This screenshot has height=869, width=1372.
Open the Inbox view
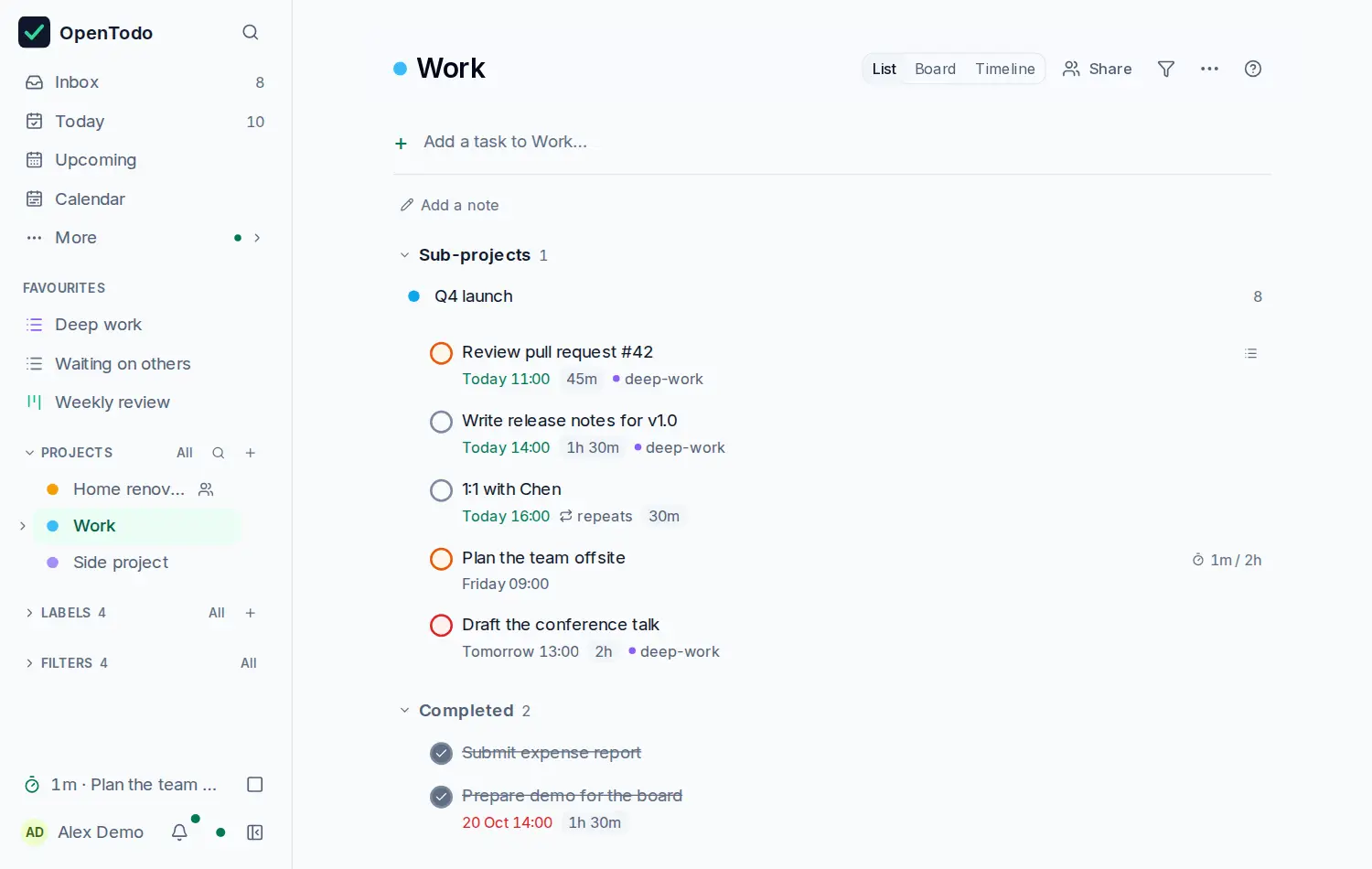point(145,82)
